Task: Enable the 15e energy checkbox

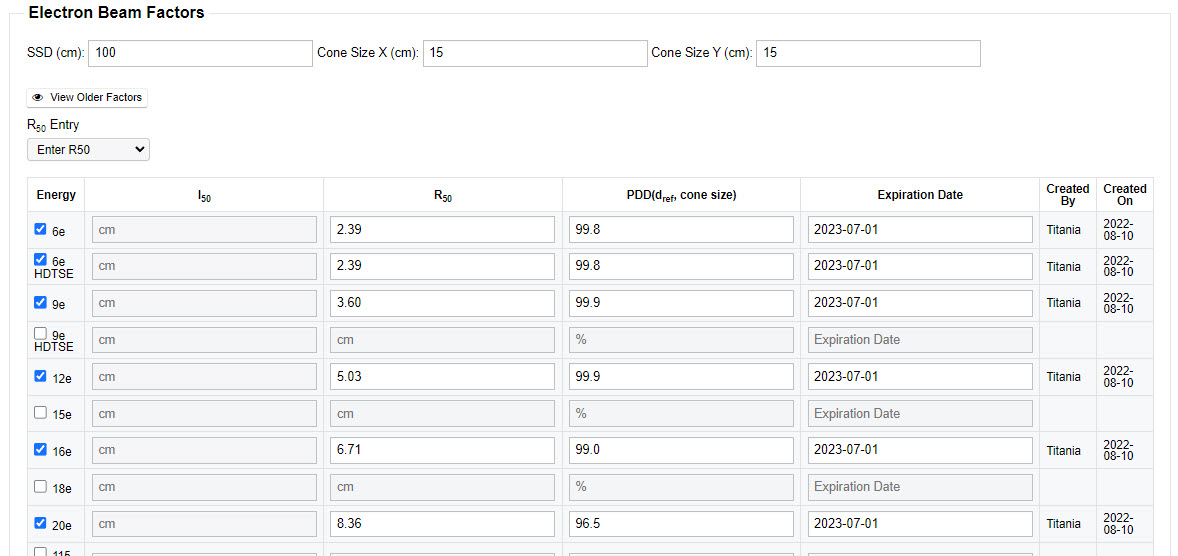Action: point(41,412)
